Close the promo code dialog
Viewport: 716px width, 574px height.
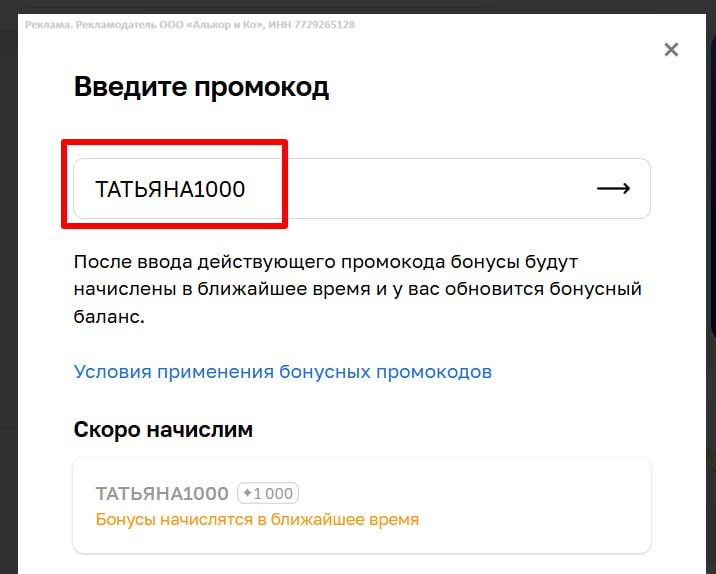671,50
